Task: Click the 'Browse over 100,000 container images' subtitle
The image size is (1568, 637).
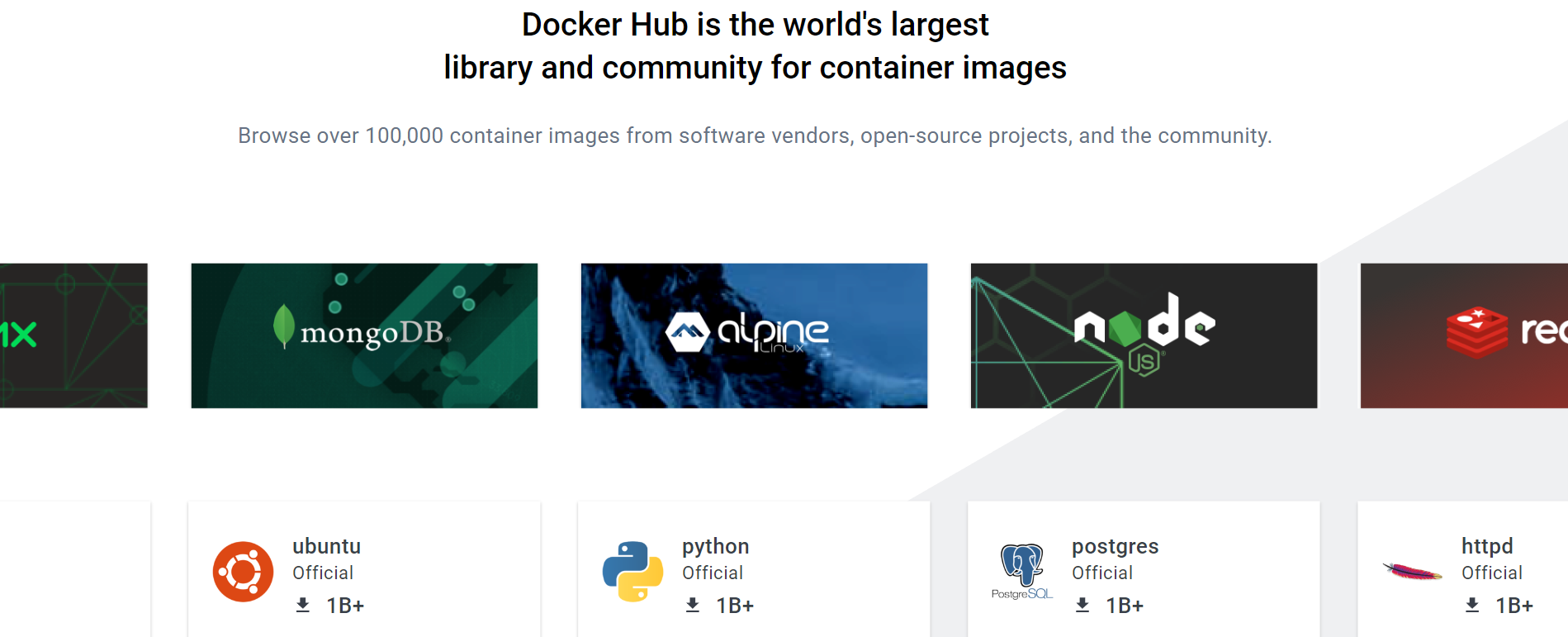Action: (755, 135)
